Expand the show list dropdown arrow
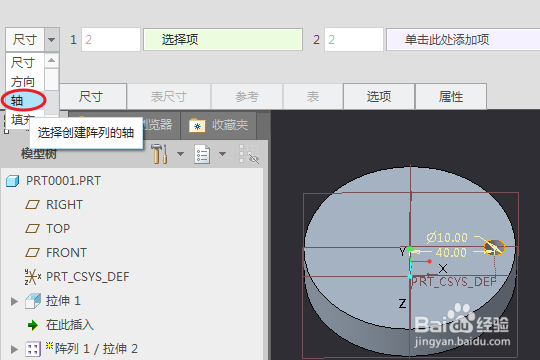 point(223,154)
